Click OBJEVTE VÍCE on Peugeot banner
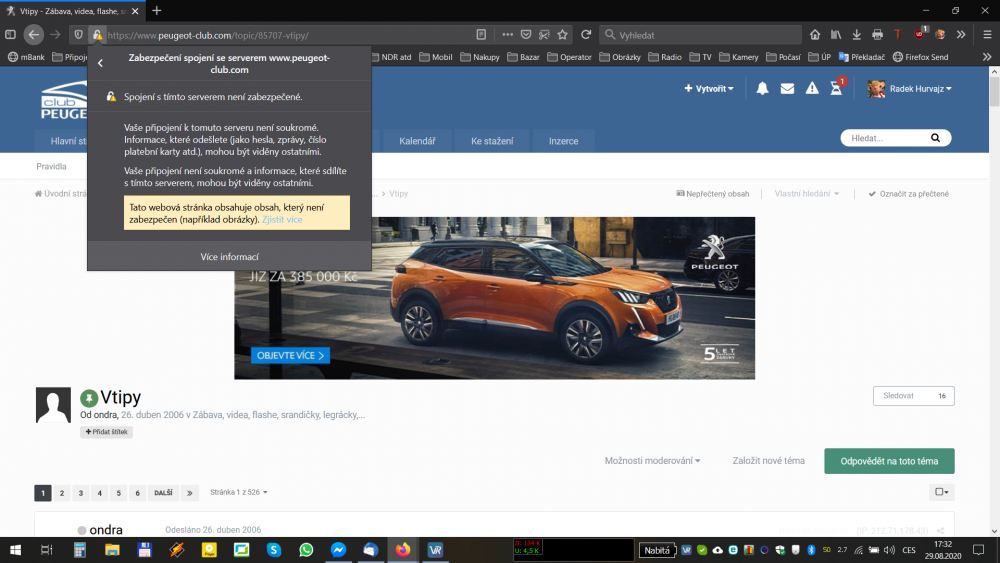 (x=290, y=356)
